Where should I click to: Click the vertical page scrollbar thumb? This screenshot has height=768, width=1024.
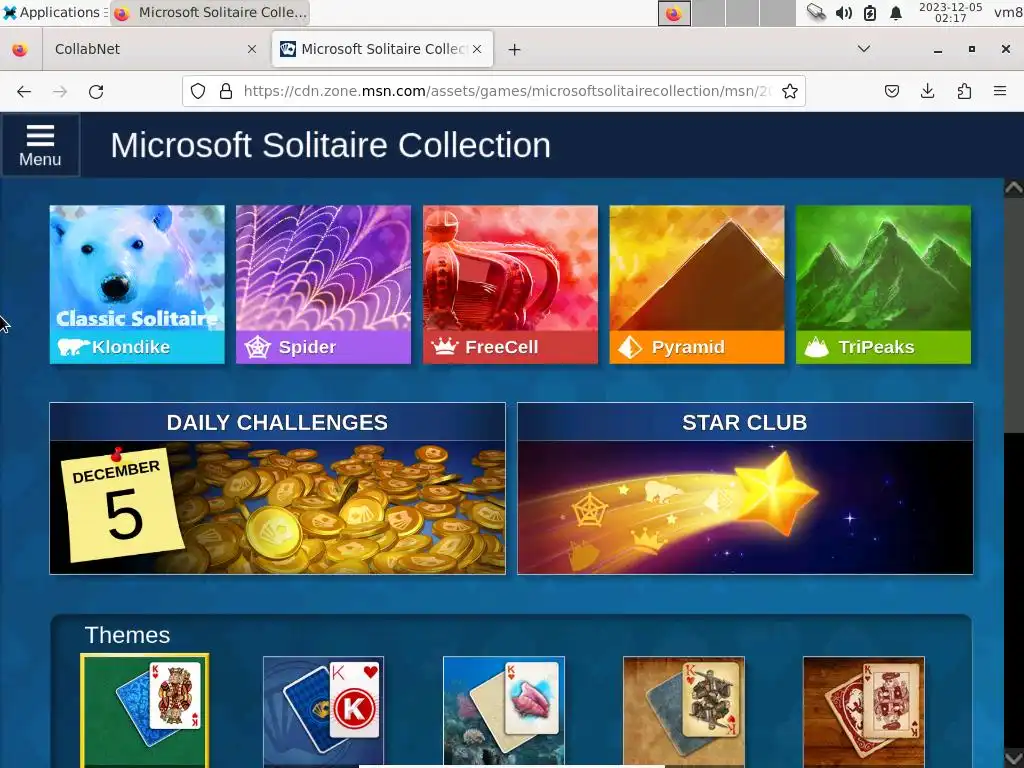tap(1014, 315)
